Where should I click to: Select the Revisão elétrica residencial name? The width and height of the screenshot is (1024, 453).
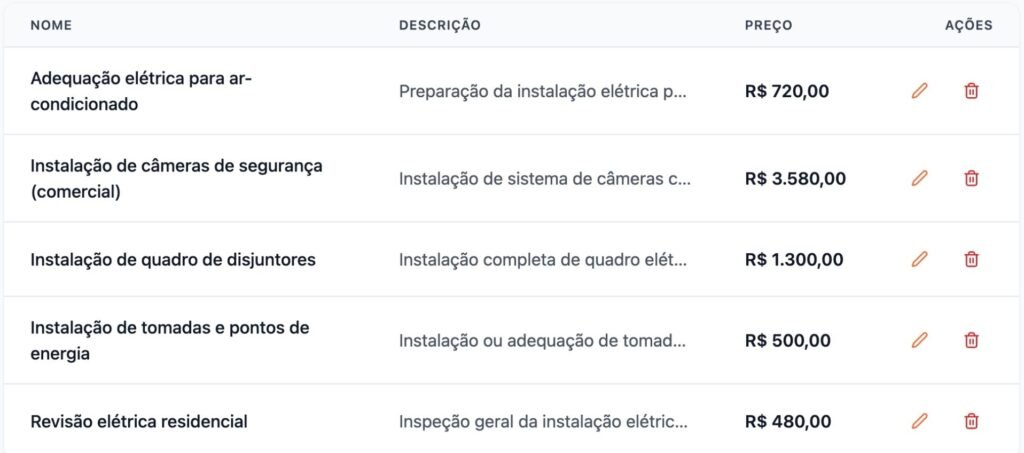tap(139, 421)
